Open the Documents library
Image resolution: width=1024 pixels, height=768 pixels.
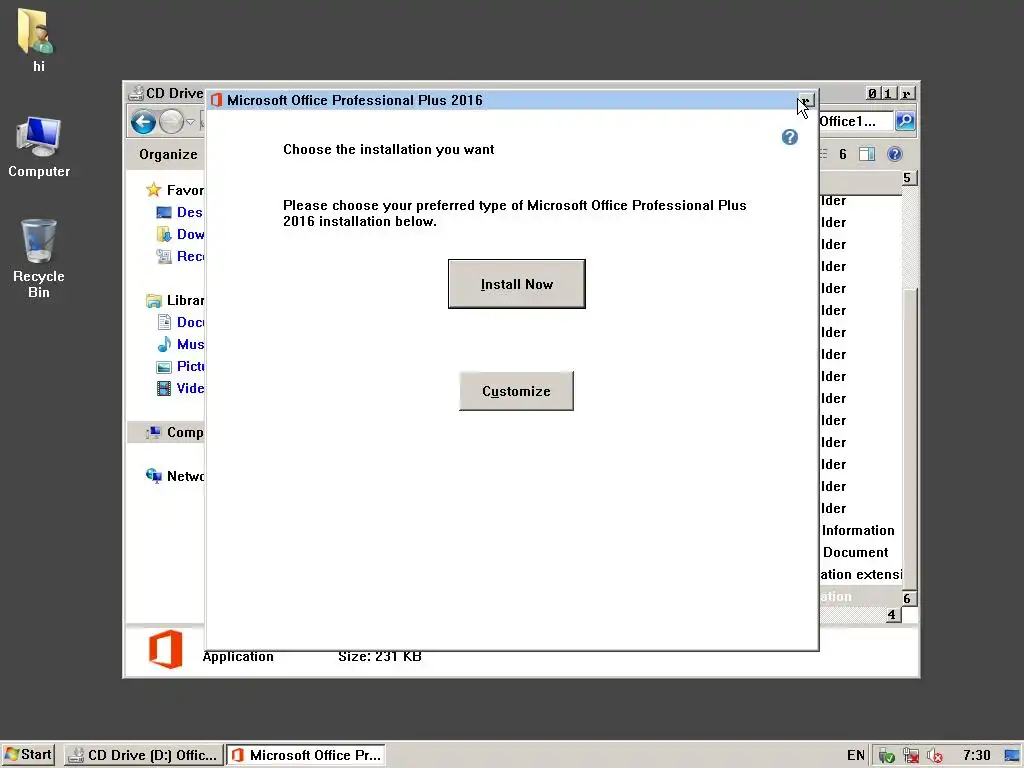pos(180,322)
